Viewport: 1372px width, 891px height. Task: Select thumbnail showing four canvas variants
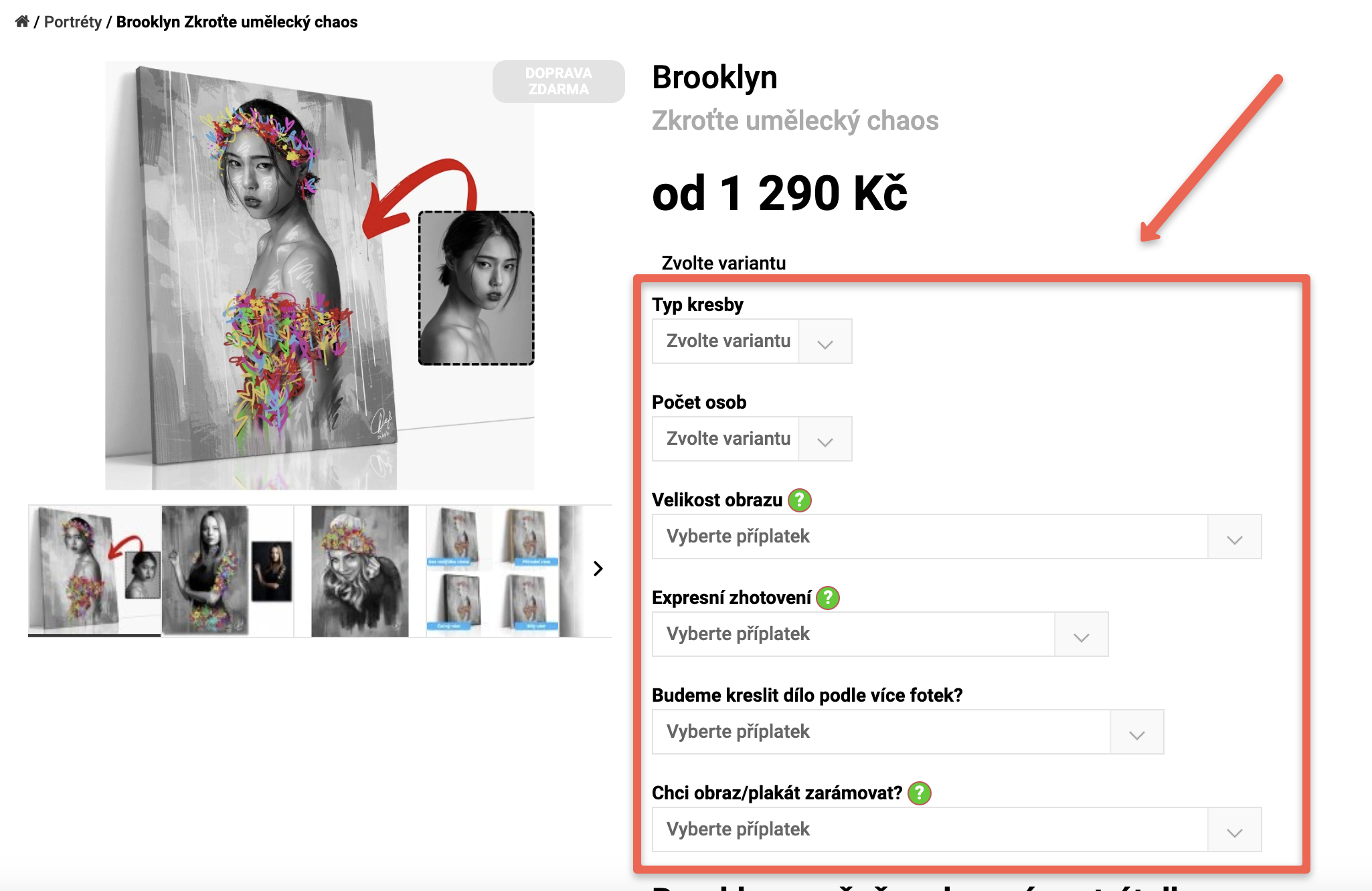click(x=493, y=571)
